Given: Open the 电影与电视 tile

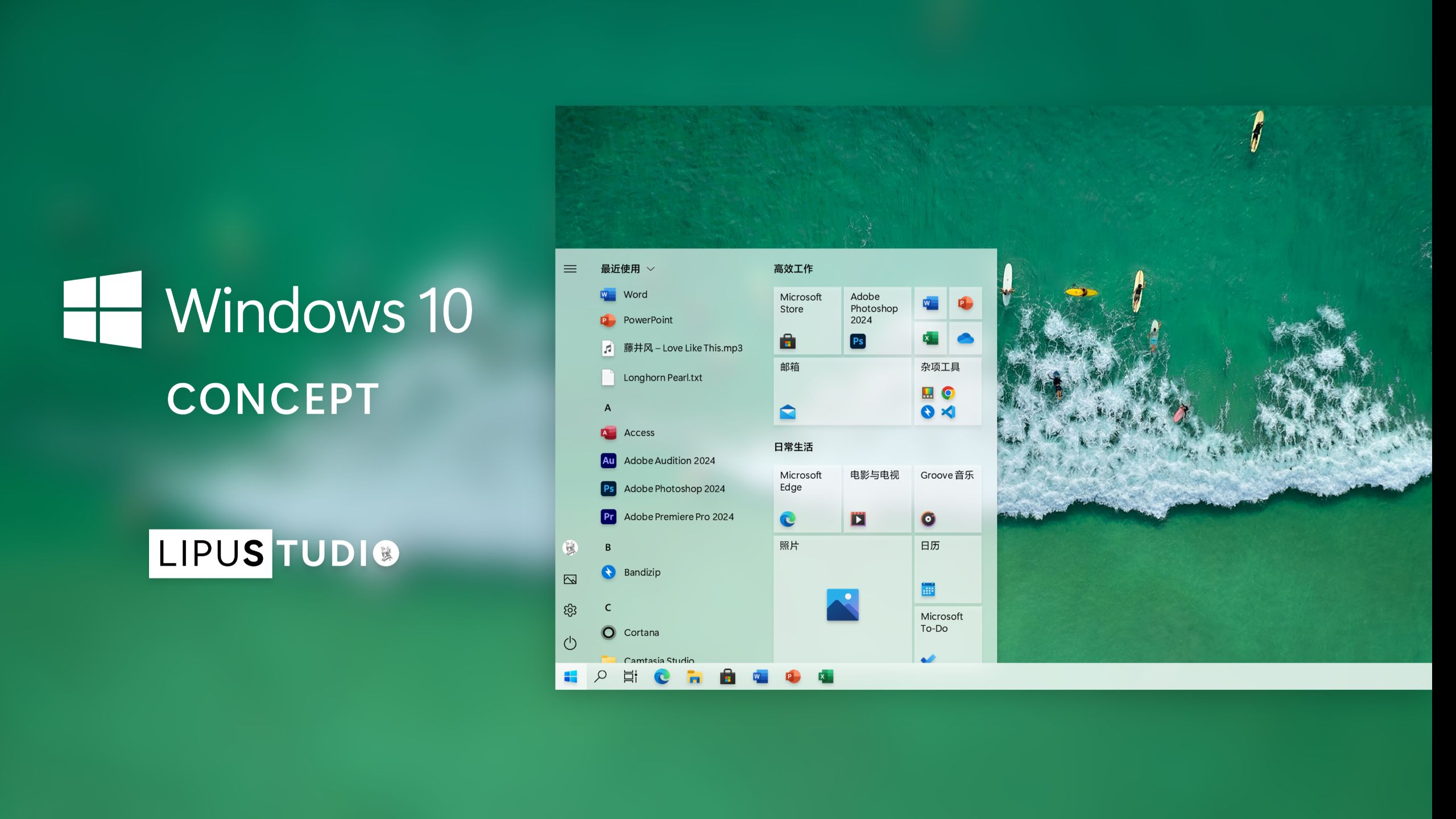Looking at the screenshot, I should [x=878, y=499].
